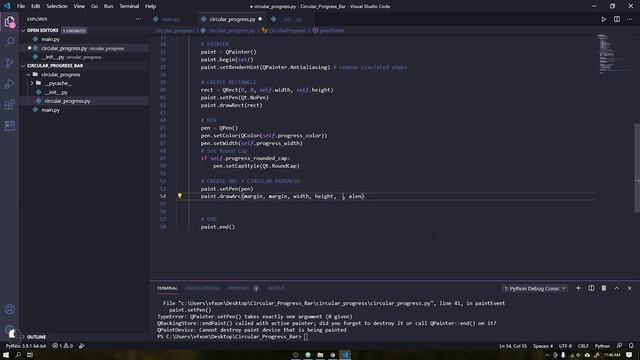Click the editor vertical scrollbar
The height and width of the screenshot is (360, 640).
(x=637, y=168)
